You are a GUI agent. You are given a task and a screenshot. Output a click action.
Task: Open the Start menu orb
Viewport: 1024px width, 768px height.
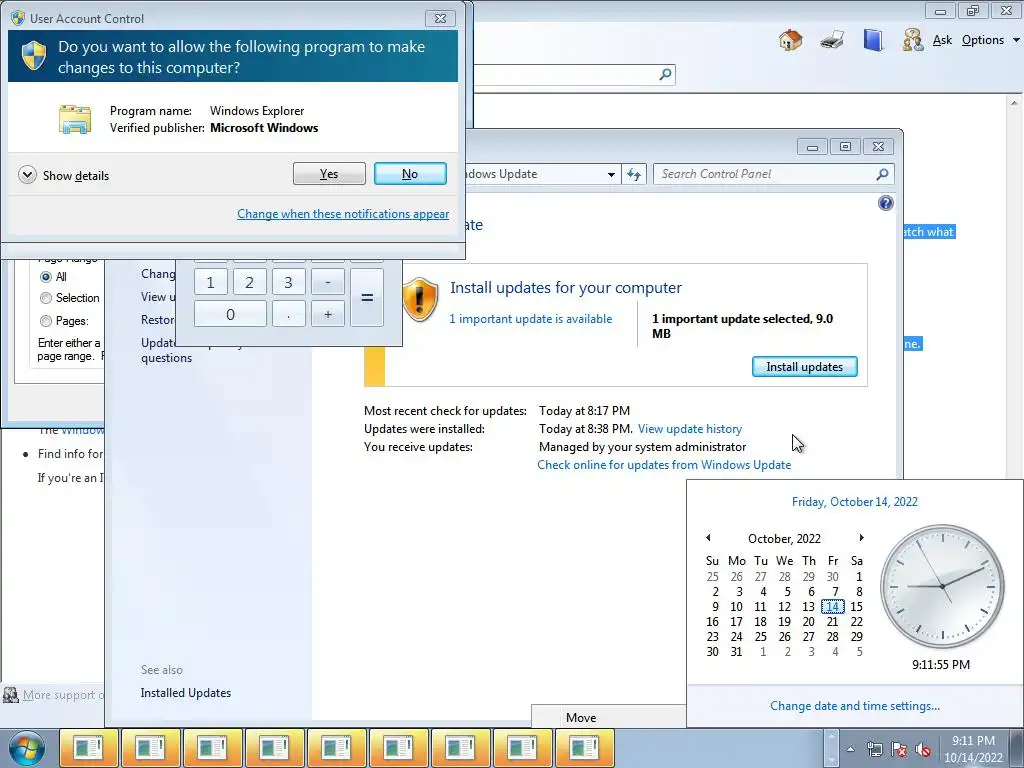click(27, 748)
